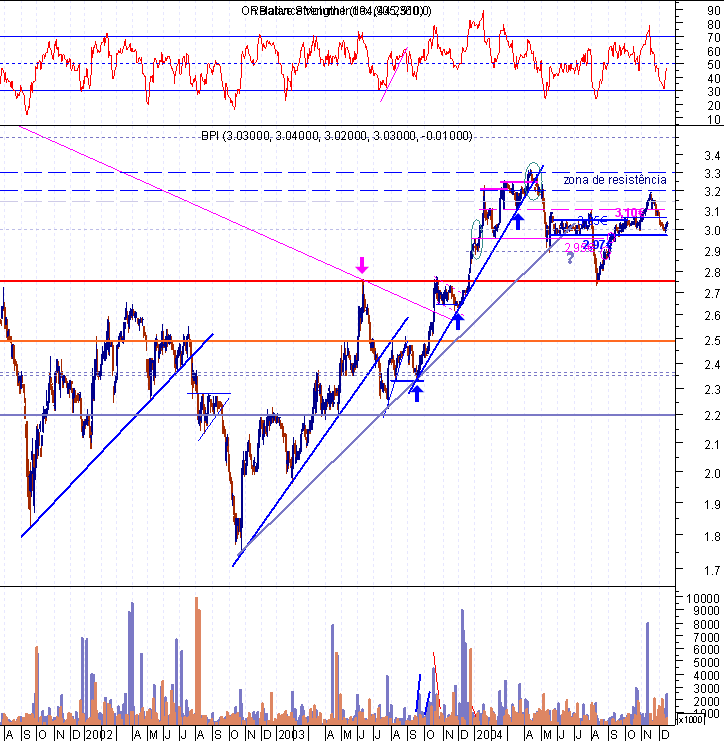The height and width of the screenshot is (741, 724).
Task: Click the 2003 year label on the date axis
Action: tap(291, 734)
